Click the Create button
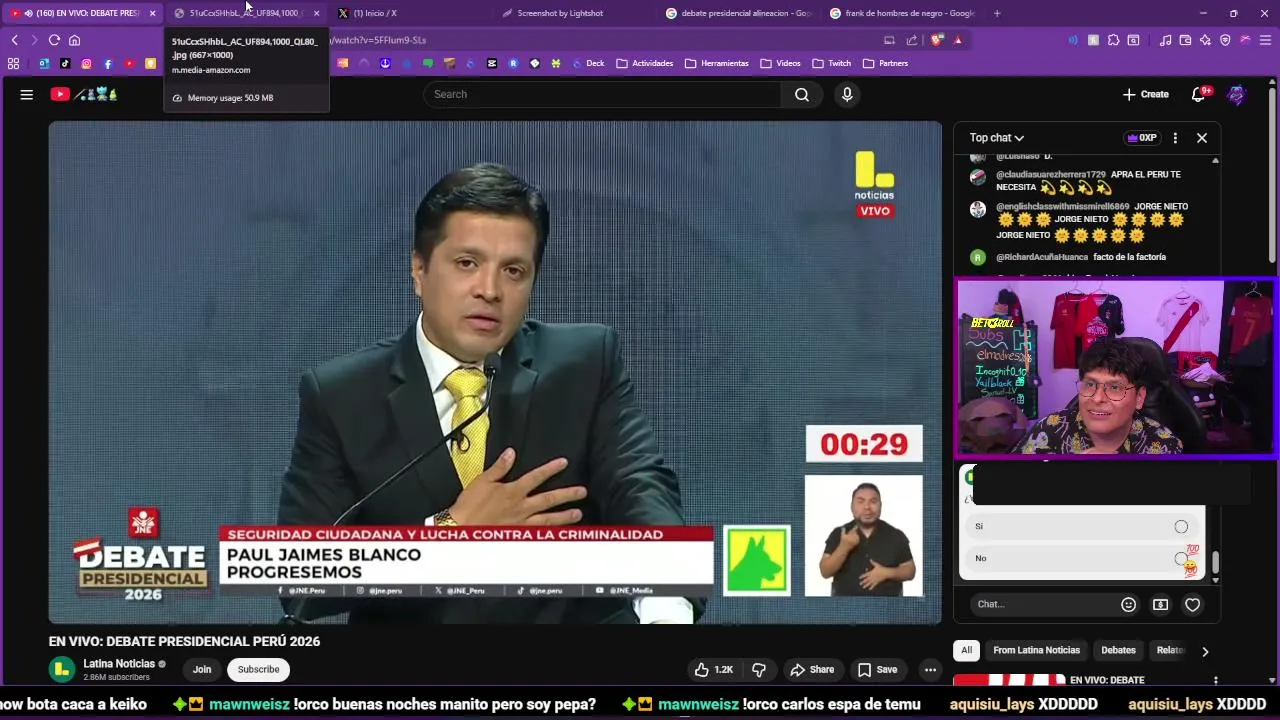 point(1146,94)
